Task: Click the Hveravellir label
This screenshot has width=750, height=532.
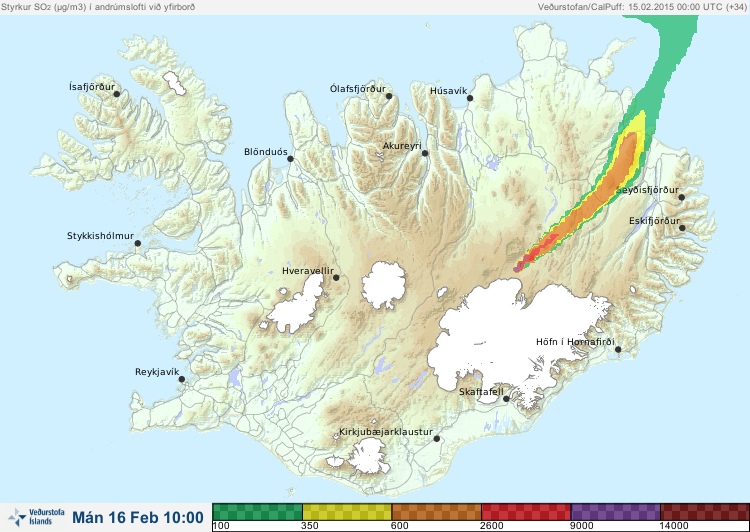Action: pyautogui.click(x=308, y=271)
